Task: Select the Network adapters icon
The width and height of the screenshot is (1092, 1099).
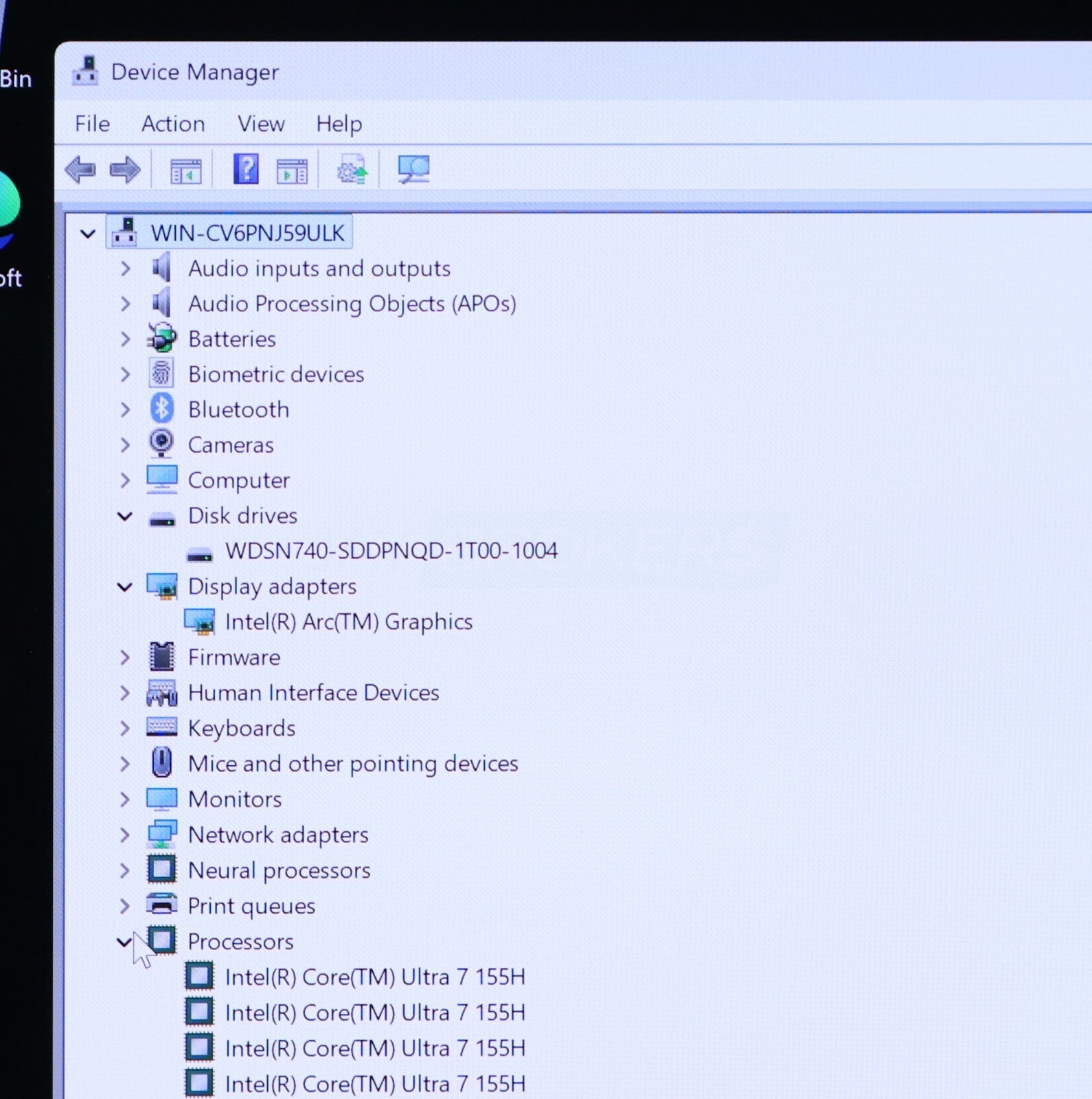Action: [x=162, y=834]
